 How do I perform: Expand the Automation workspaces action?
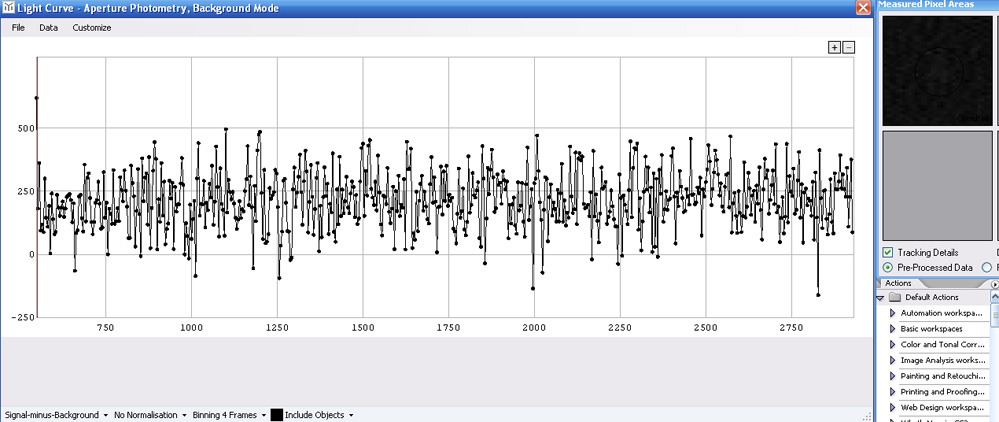(x=893, y=314)
